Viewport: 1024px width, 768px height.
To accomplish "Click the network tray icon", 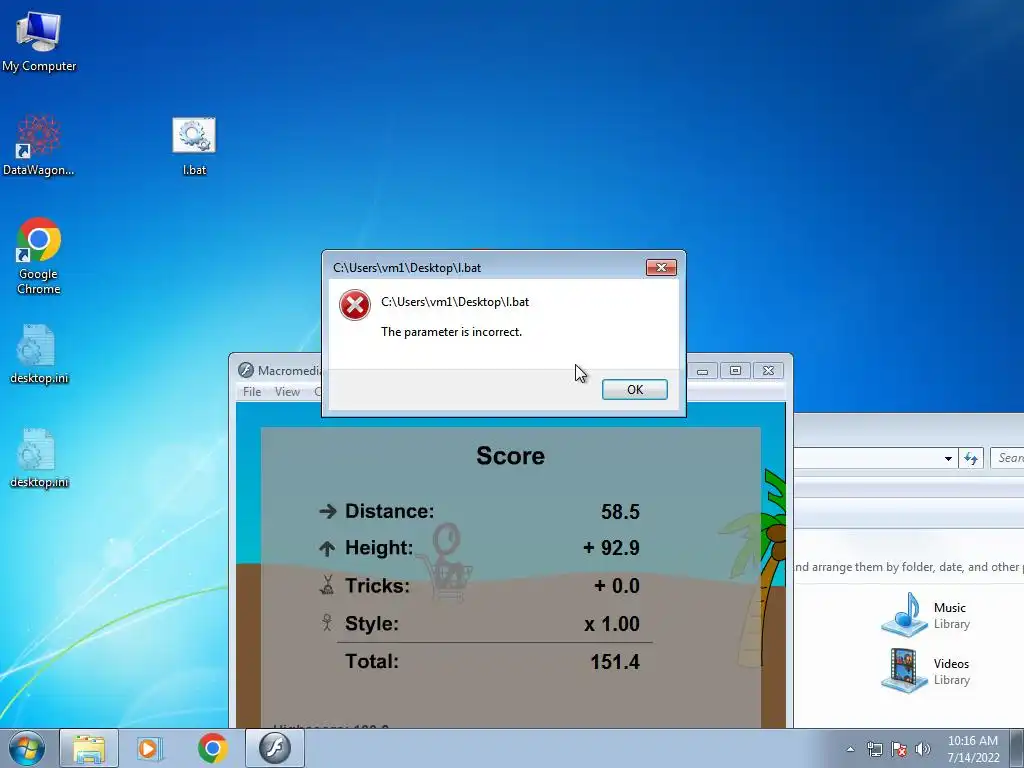I will coord(874,749).
